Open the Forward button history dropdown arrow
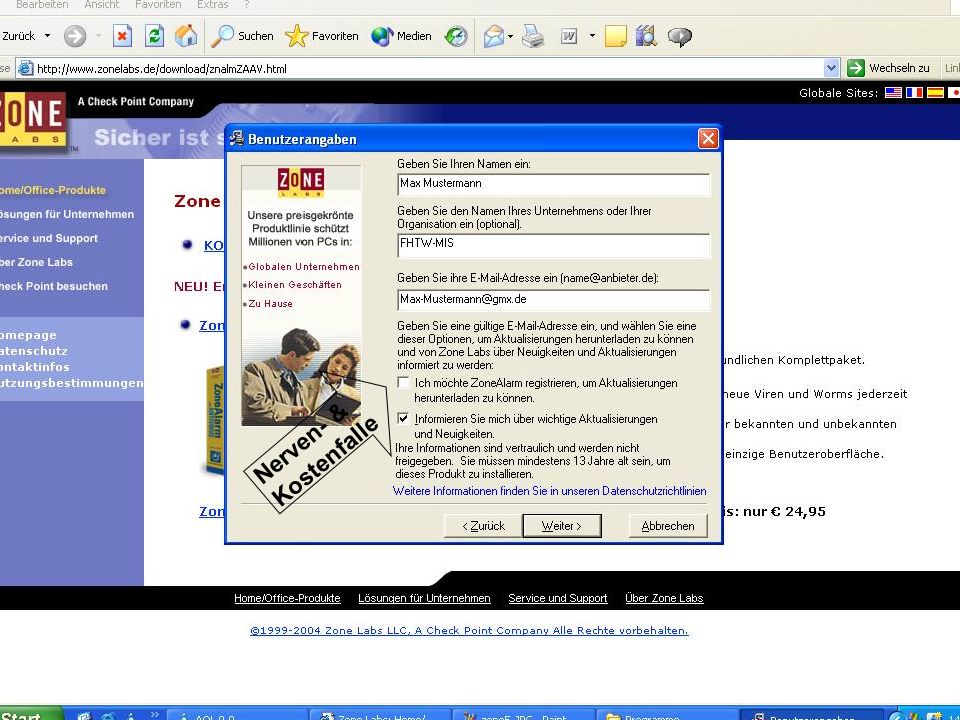960x720 pixels. click(x=98, y=36)
